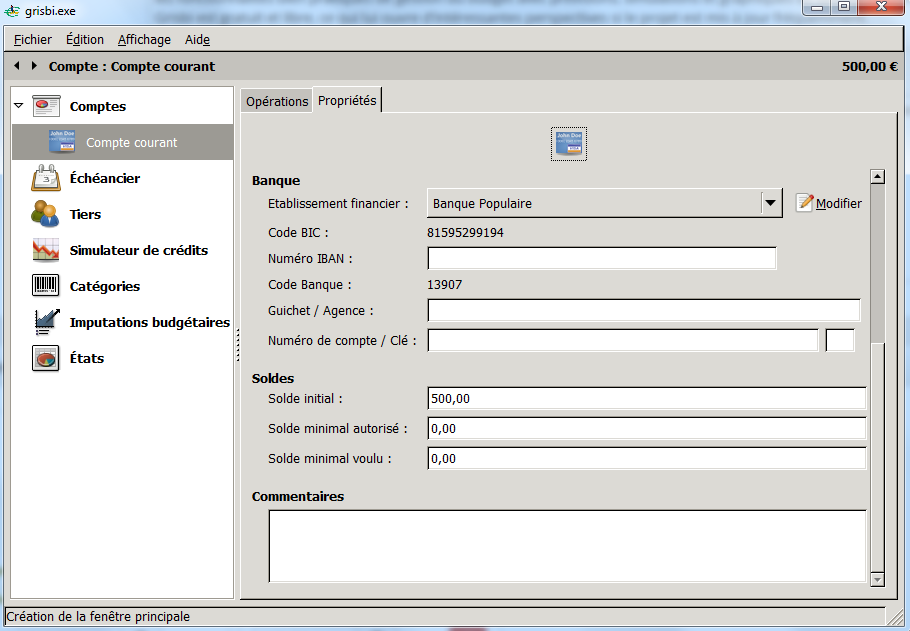
Task: Select Catégories in the sidebar
Action: (x=104, y=286)
